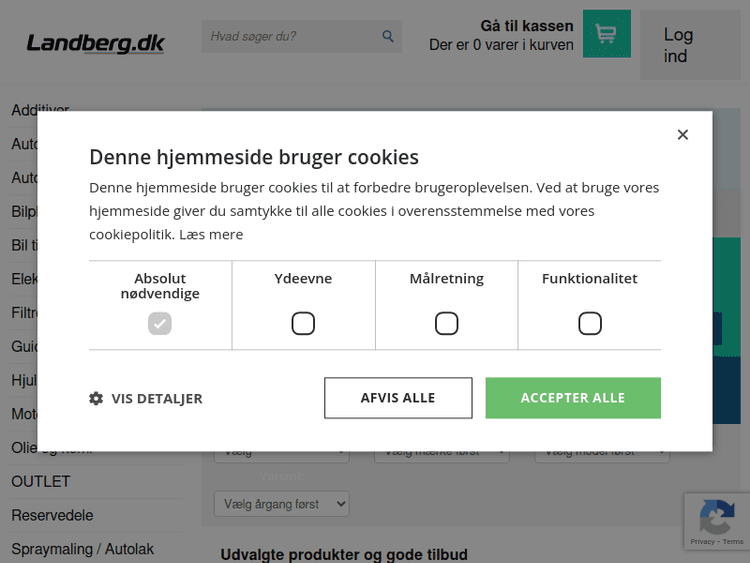Click the shopping cart icon
Viewport: 750px width, 563px height.
(x=606, y=34)
